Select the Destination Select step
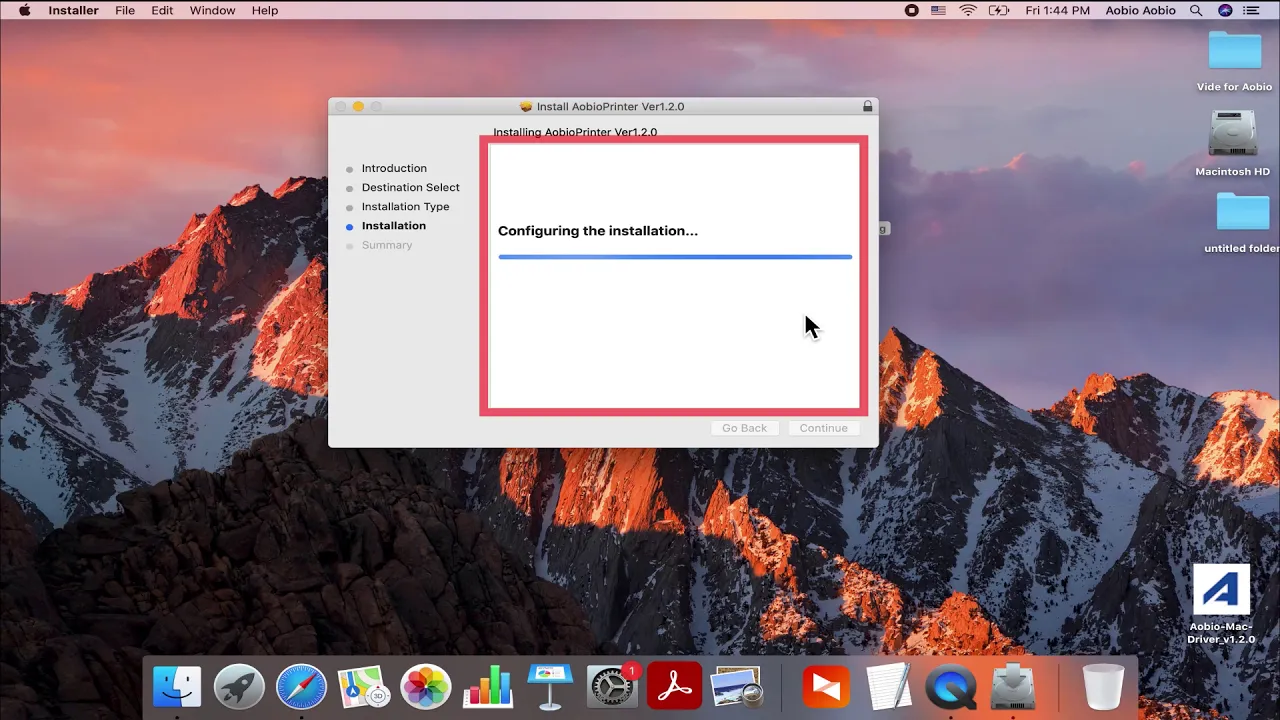This screenshot has height=720, width=1280. [411, 187]
